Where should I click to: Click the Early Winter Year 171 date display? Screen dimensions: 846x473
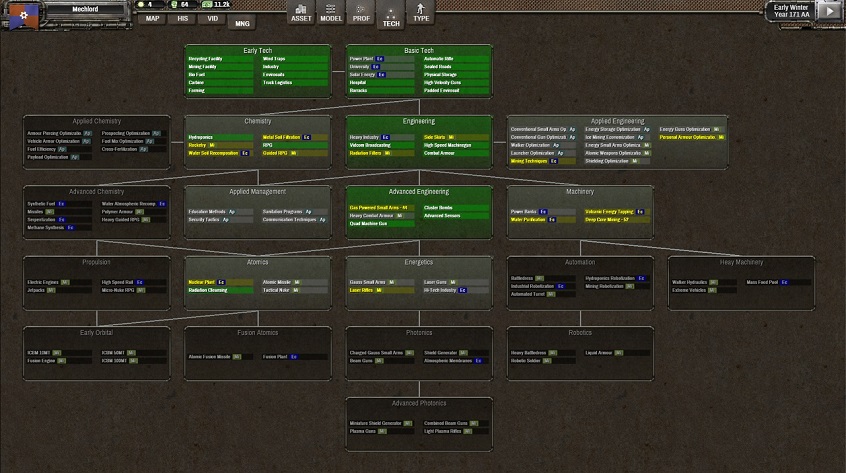791,11
